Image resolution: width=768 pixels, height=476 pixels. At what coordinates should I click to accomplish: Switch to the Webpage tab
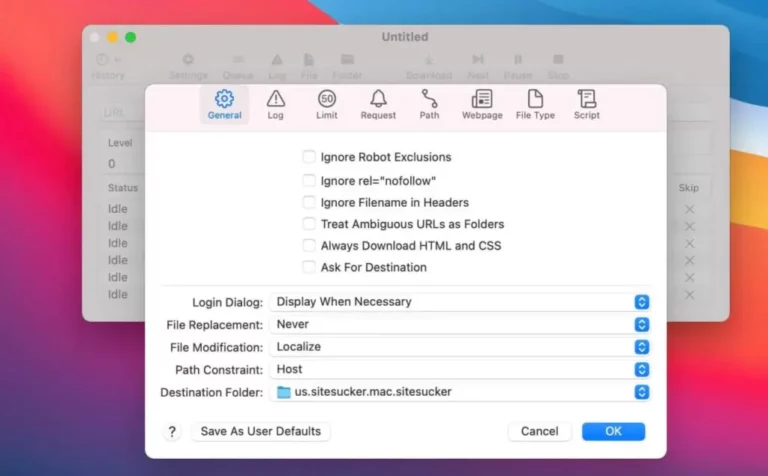(x=482, y=105)
